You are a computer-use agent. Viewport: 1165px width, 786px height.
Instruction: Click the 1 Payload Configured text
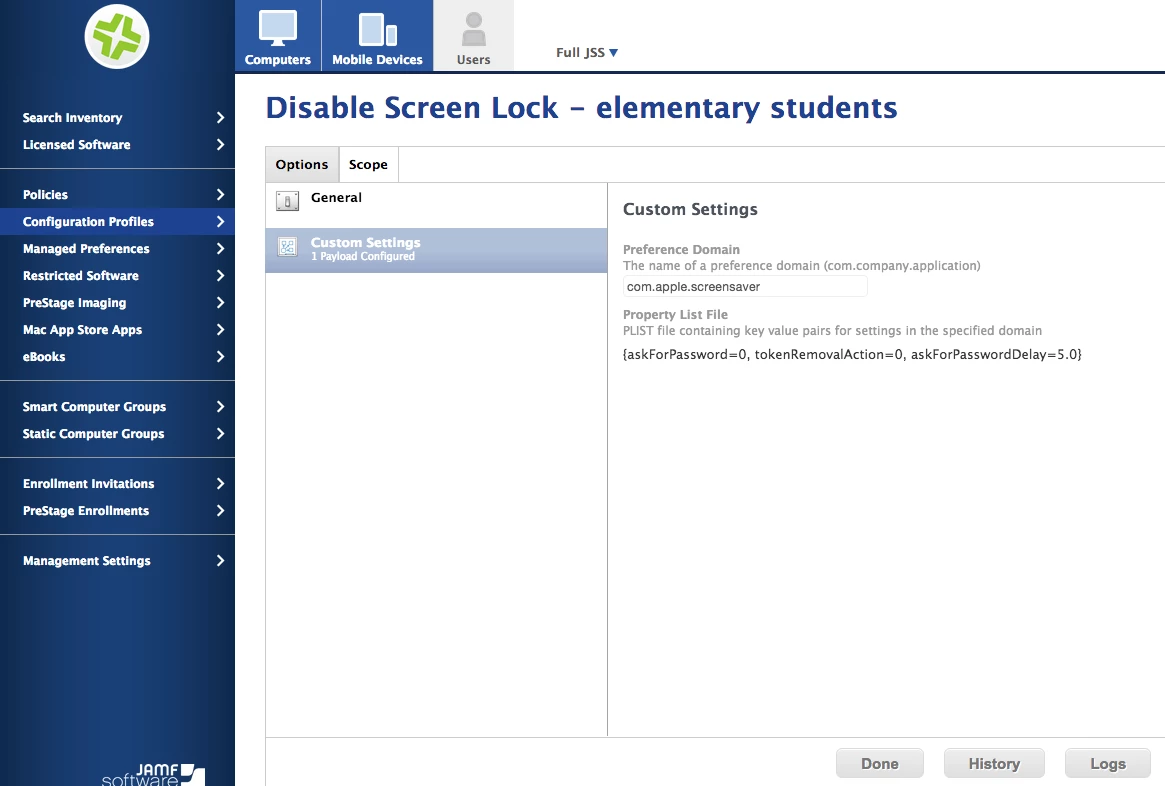click(363, 256)
